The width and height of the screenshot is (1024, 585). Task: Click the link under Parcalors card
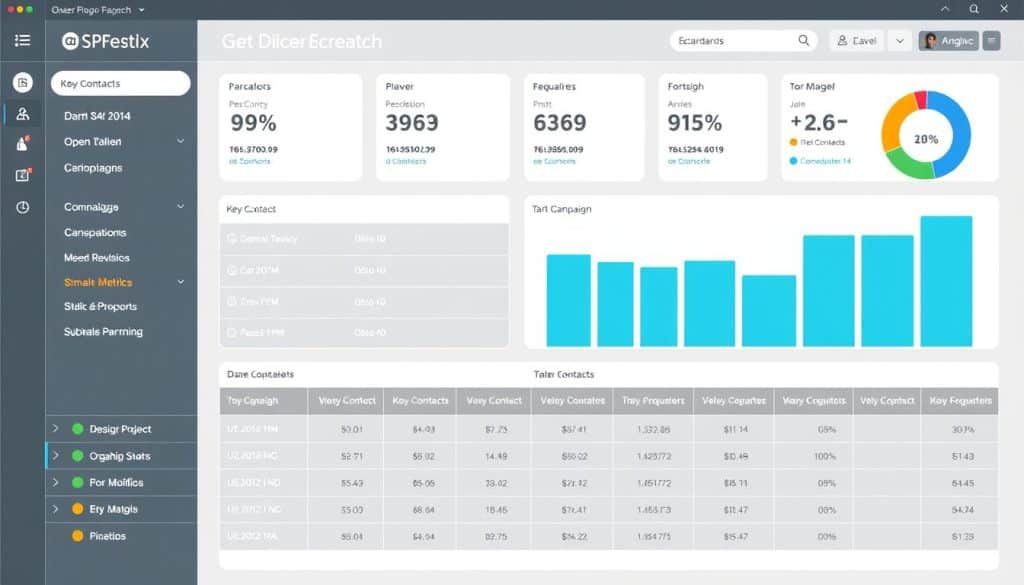249,161
